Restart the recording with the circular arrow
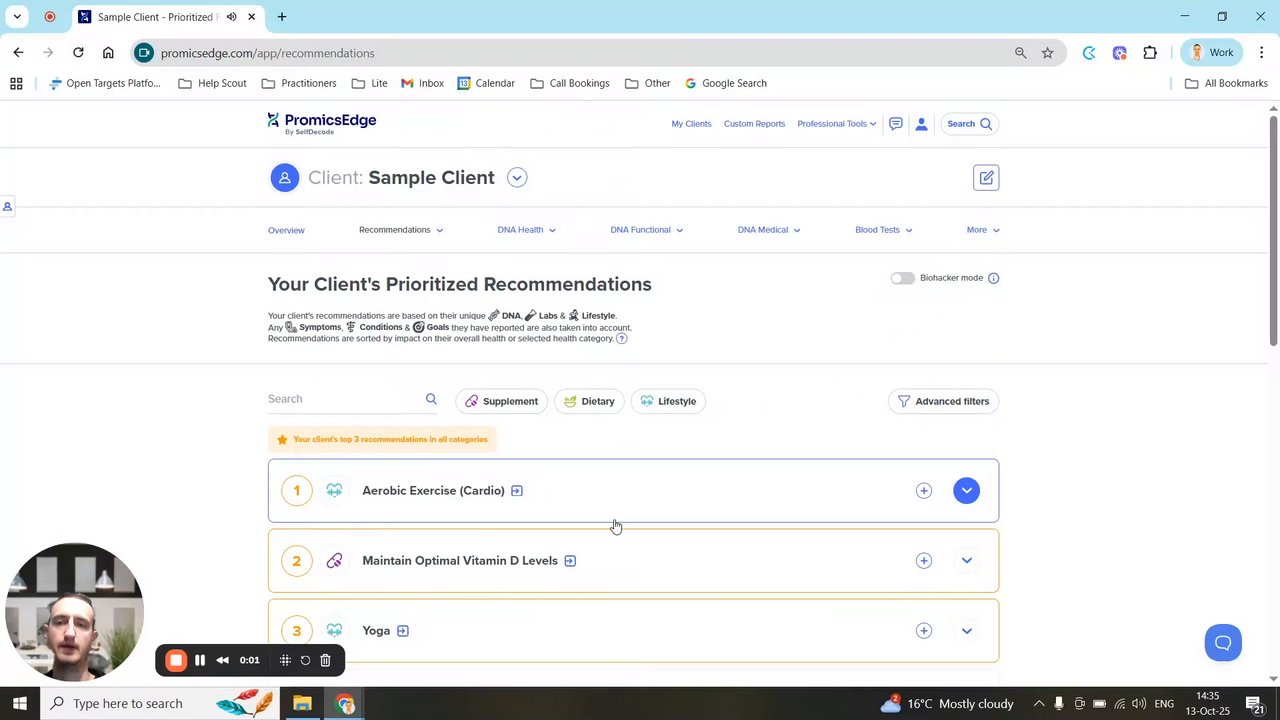Screen dimensions: 1280x720 pos(305,660)
